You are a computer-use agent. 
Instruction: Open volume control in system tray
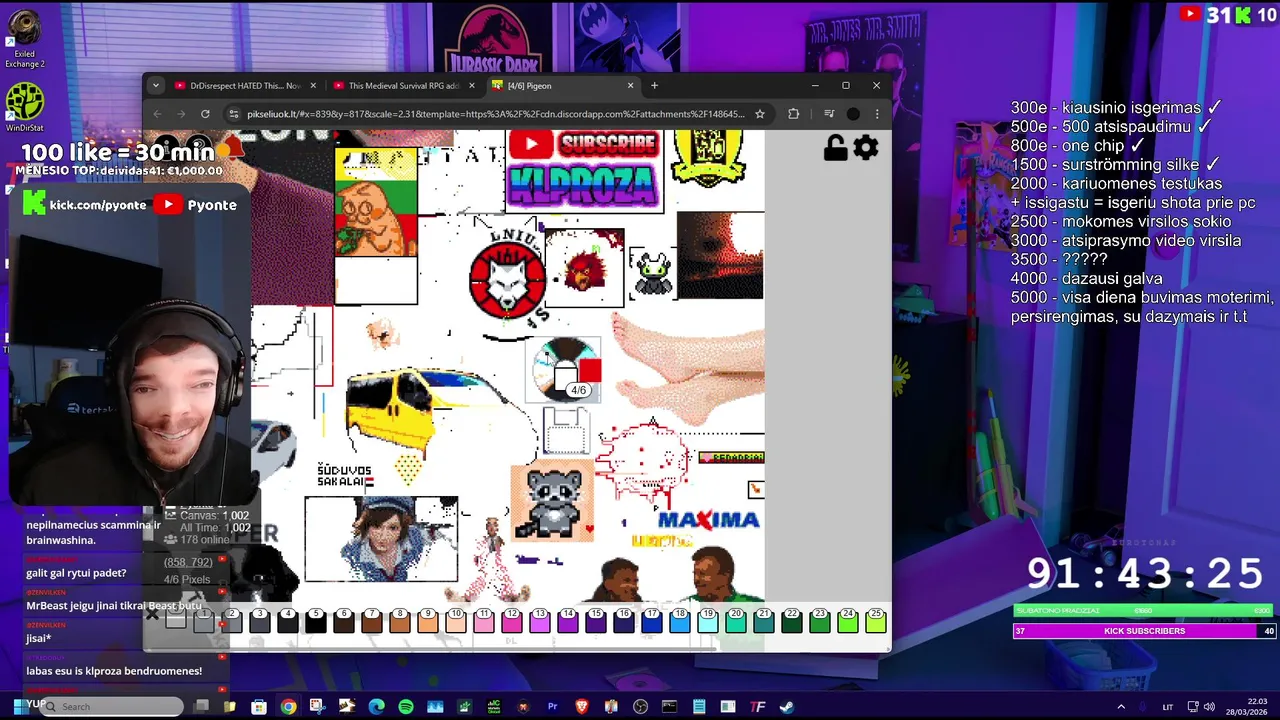click(x=1209, y=707)
